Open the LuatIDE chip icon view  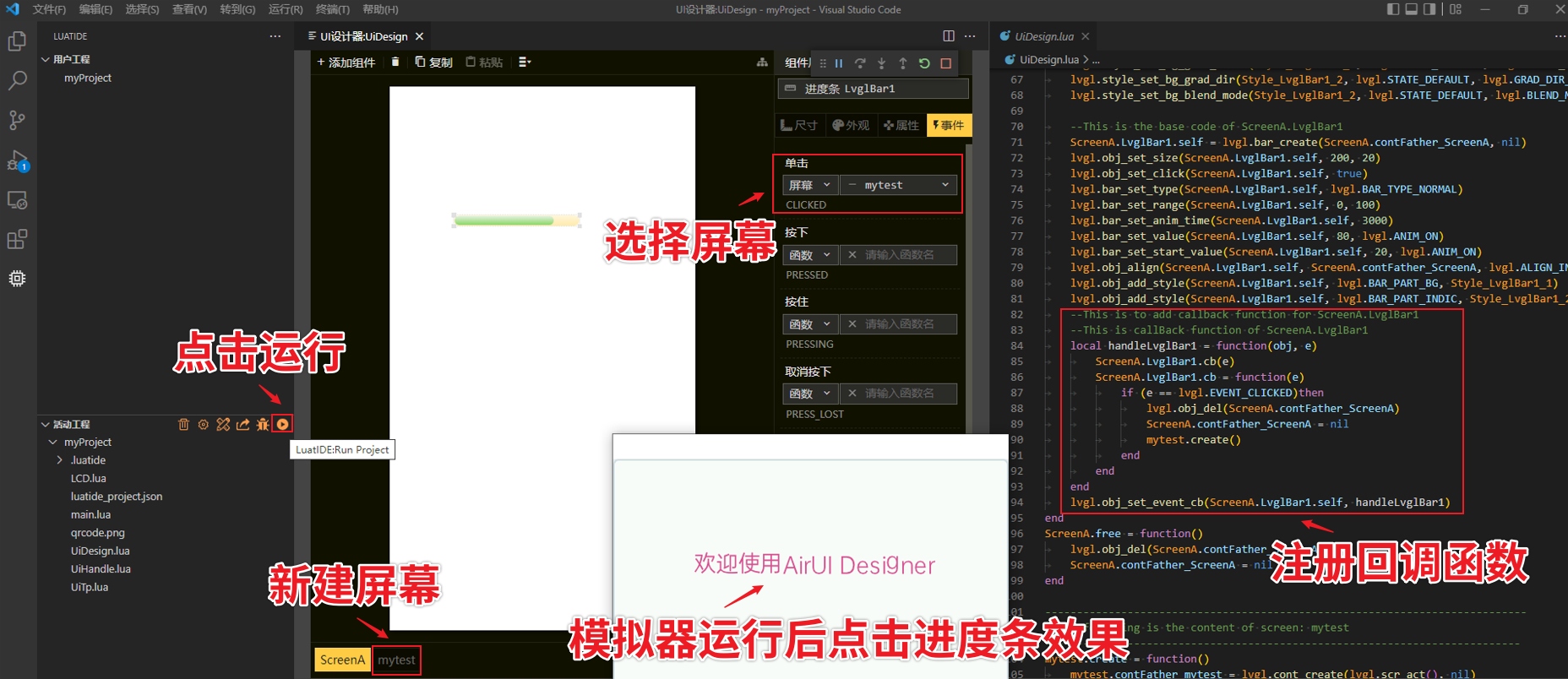[17, 278]
